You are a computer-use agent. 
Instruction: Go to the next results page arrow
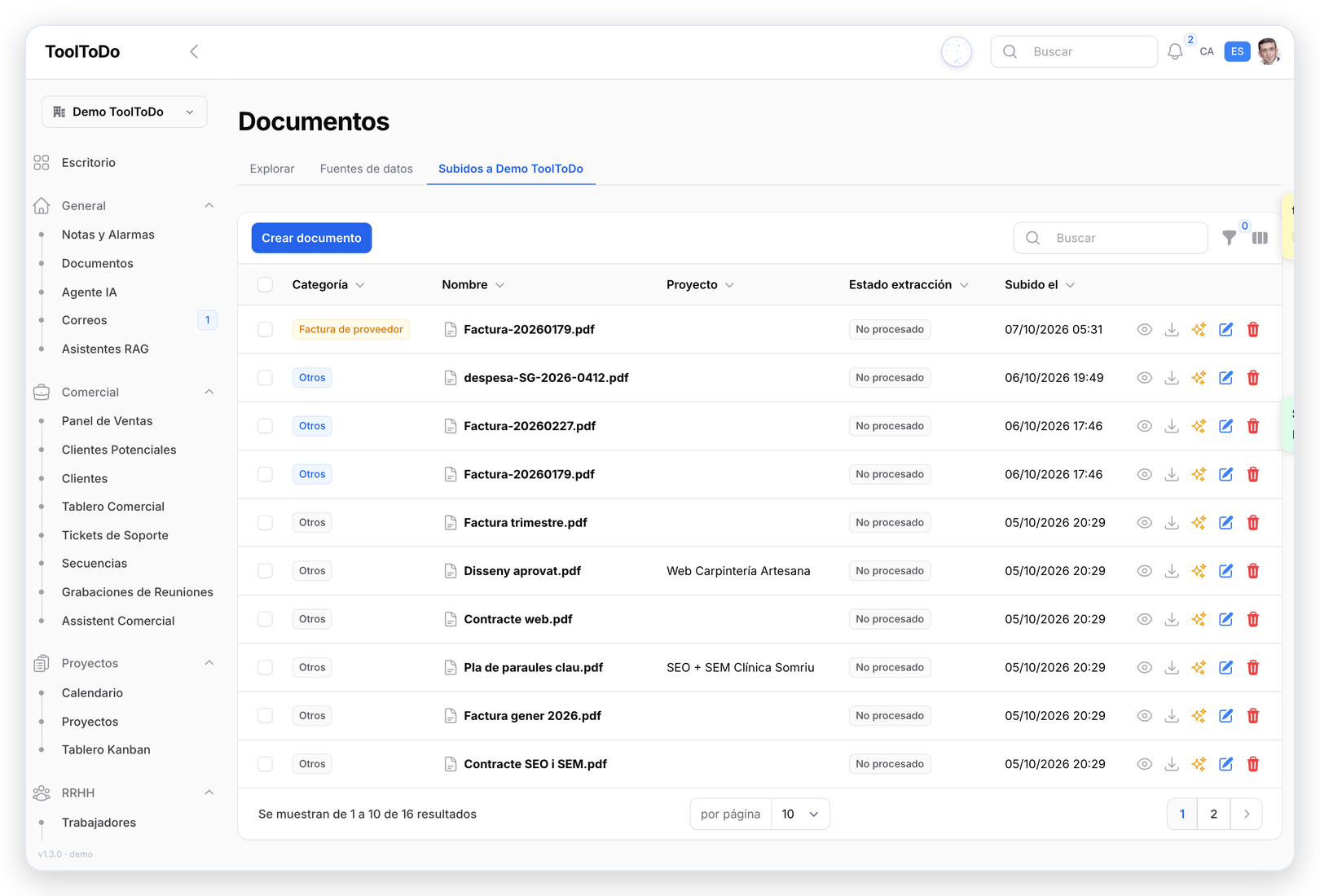tap(1246, 815)
